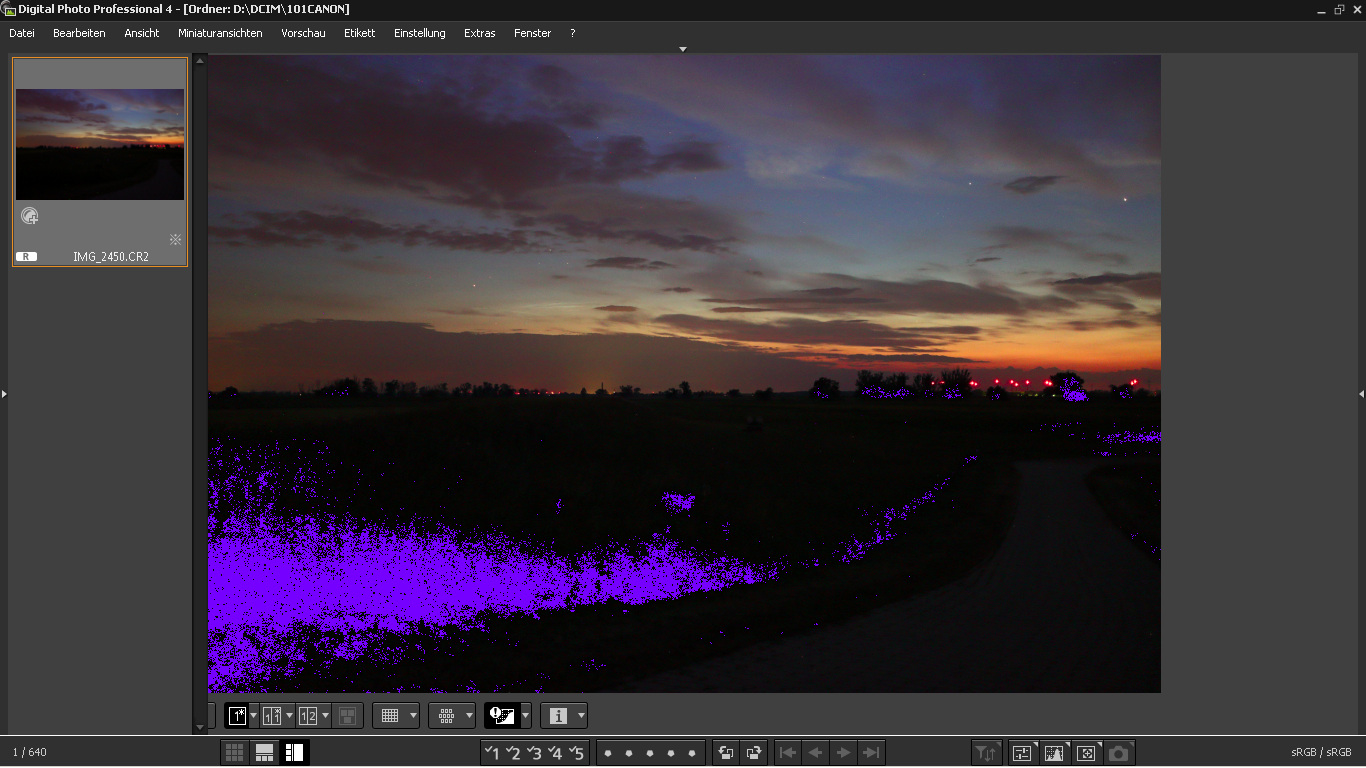Screen dimensions: 1366x768
Task: Toggle vertical thumbnail layout with preview
Action: (294, 753)
